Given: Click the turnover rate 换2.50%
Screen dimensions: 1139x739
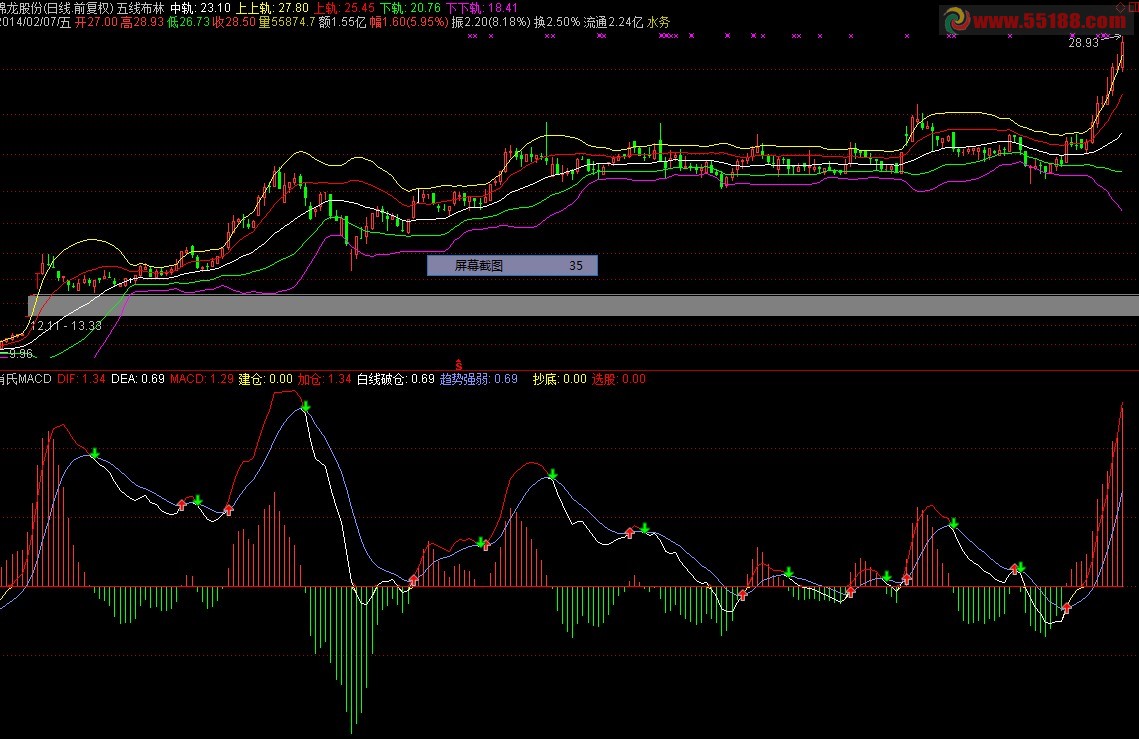Looking at the screenshot, I should pyautogui.click(x=557, y=23).
